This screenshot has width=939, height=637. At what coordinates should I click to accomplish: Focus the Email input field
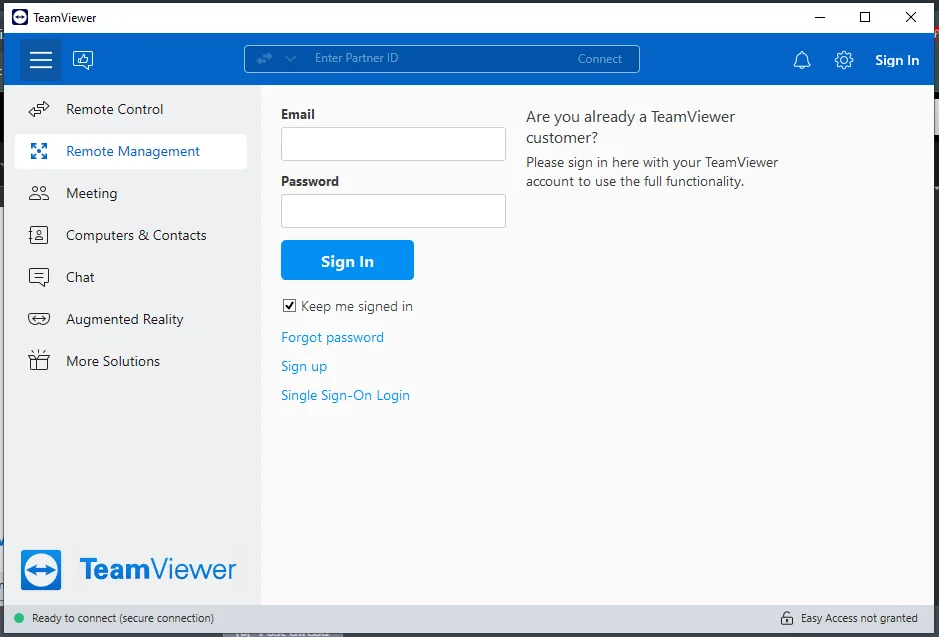click(x=393, y=144)
